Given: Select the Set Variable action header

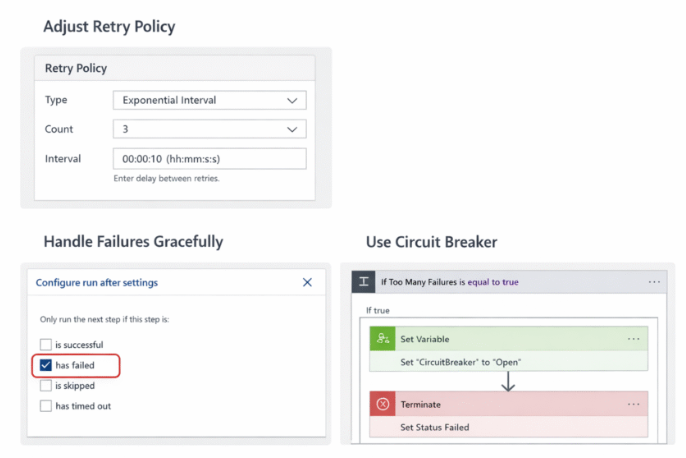Looking at the screenshot, I should tap(500, 339).
